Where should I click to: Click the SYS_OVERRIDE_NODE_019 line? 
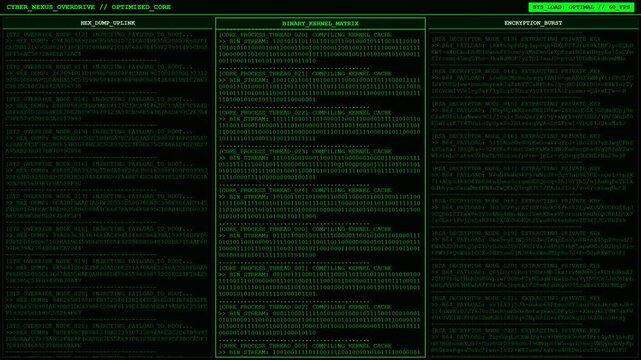click(x=99, y=262)
